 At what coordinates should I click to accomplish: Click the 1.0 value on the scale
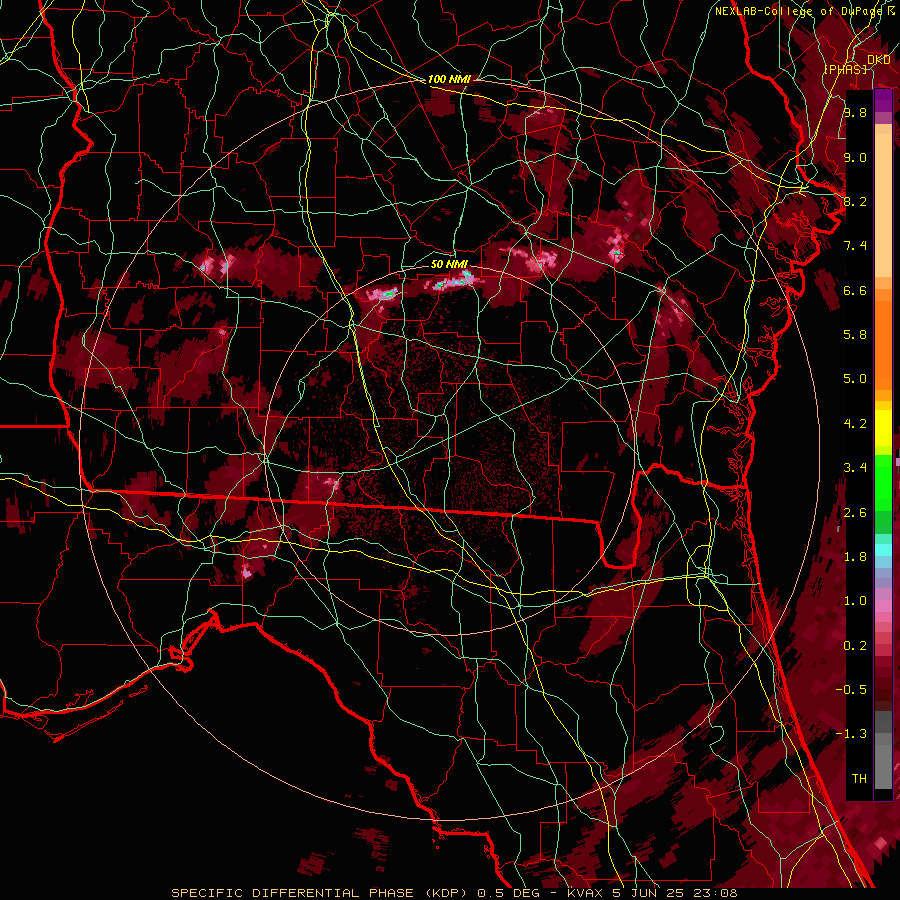pos(855,601)
